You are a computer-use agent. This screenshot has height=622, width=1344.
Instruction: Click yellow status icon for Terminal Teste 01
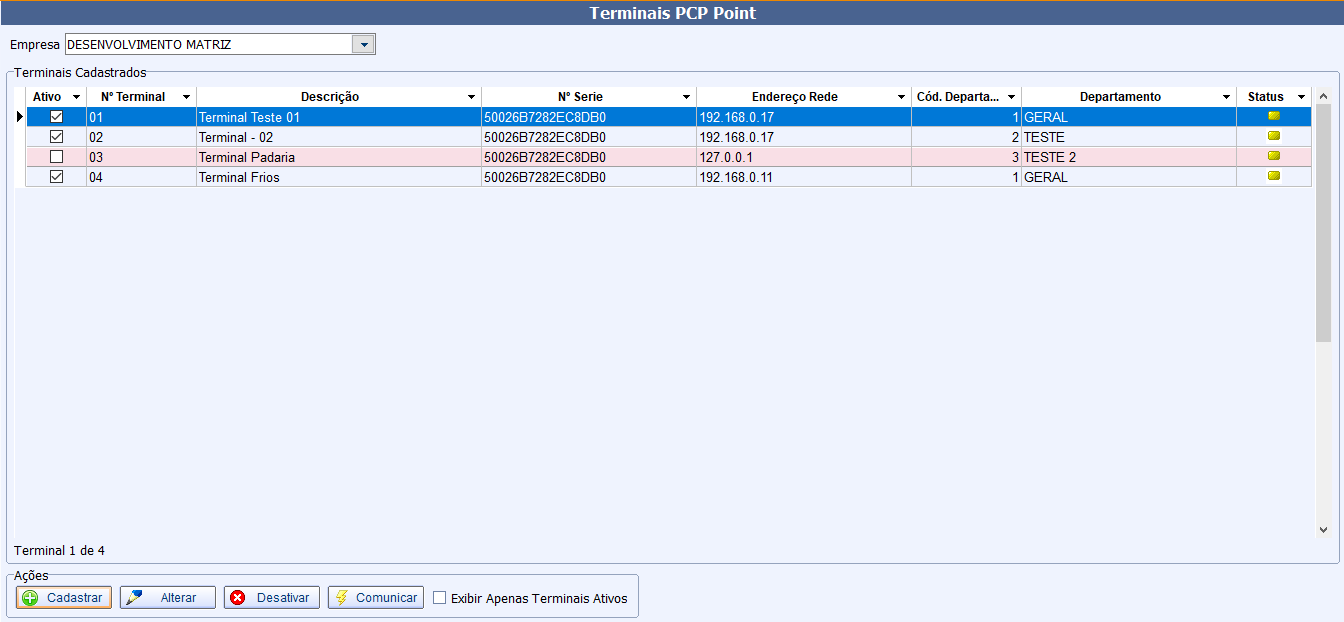[1273, 116]
